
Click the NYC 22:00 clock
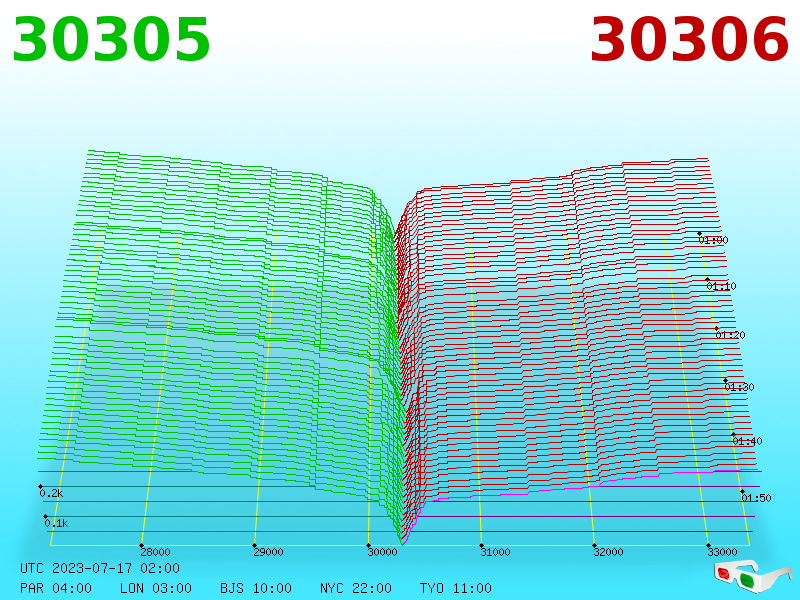point(356,588)
